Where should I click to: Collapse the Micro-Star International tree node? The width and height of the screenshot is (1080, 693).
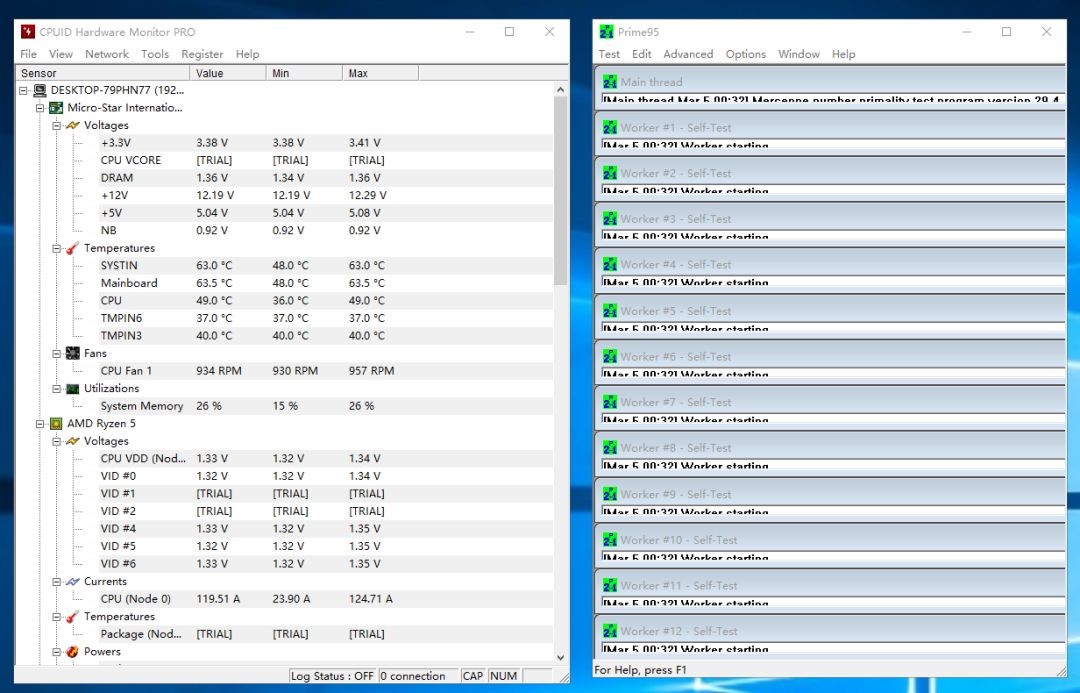pyautogui.click(x=40, y=108)
